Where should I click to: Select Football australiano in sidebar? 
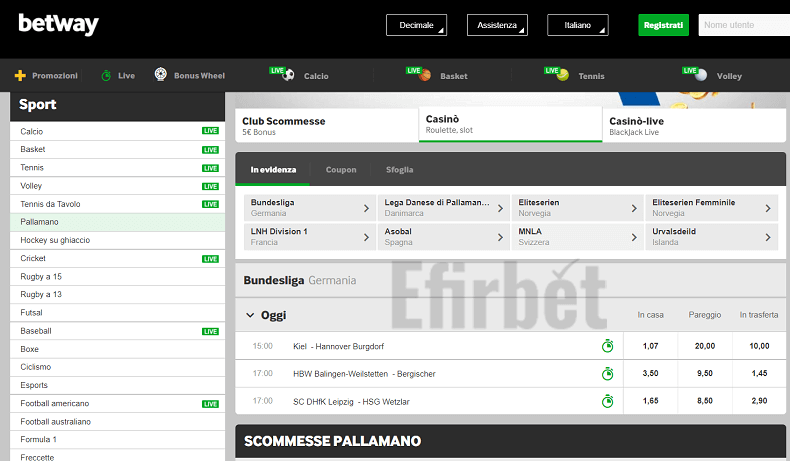(117, 422)
